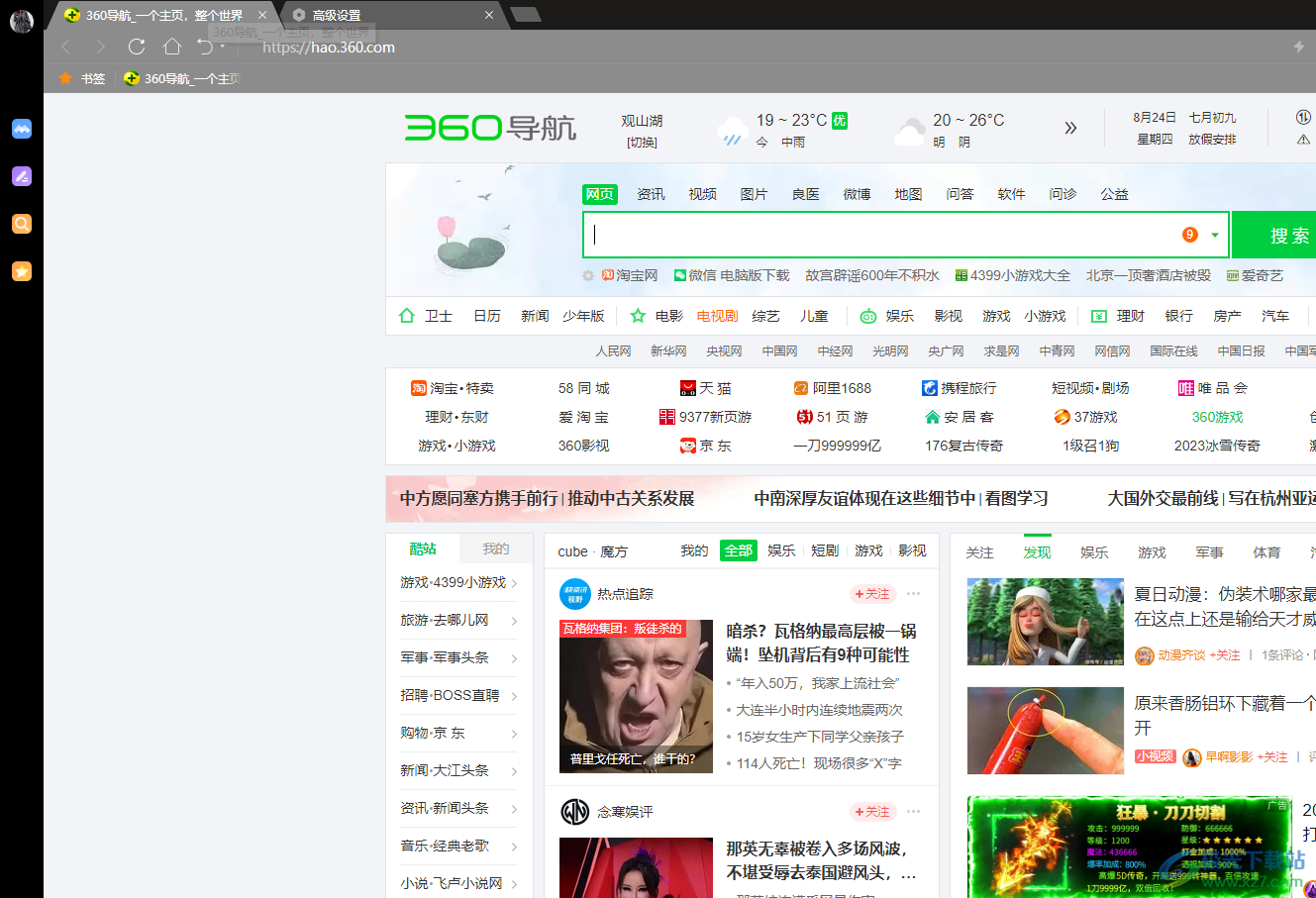1316x898 pixels.
Task: Switch city with the [切换] link
Action: click(x=642, y=142)
